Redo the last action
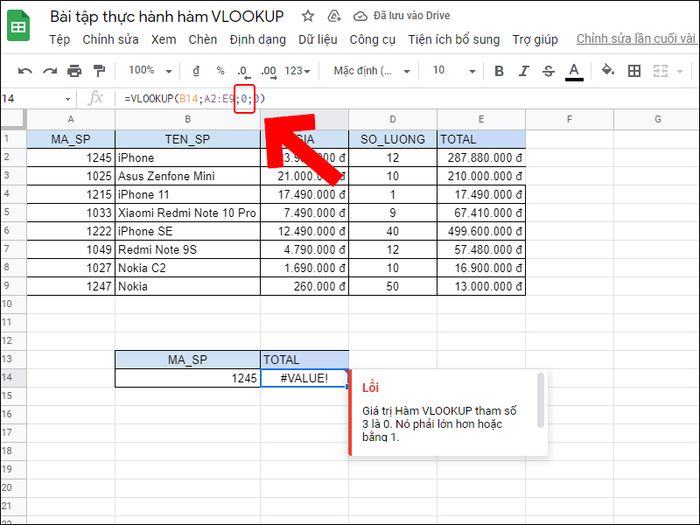Viewport: 700px width, 525px height. 50,71
